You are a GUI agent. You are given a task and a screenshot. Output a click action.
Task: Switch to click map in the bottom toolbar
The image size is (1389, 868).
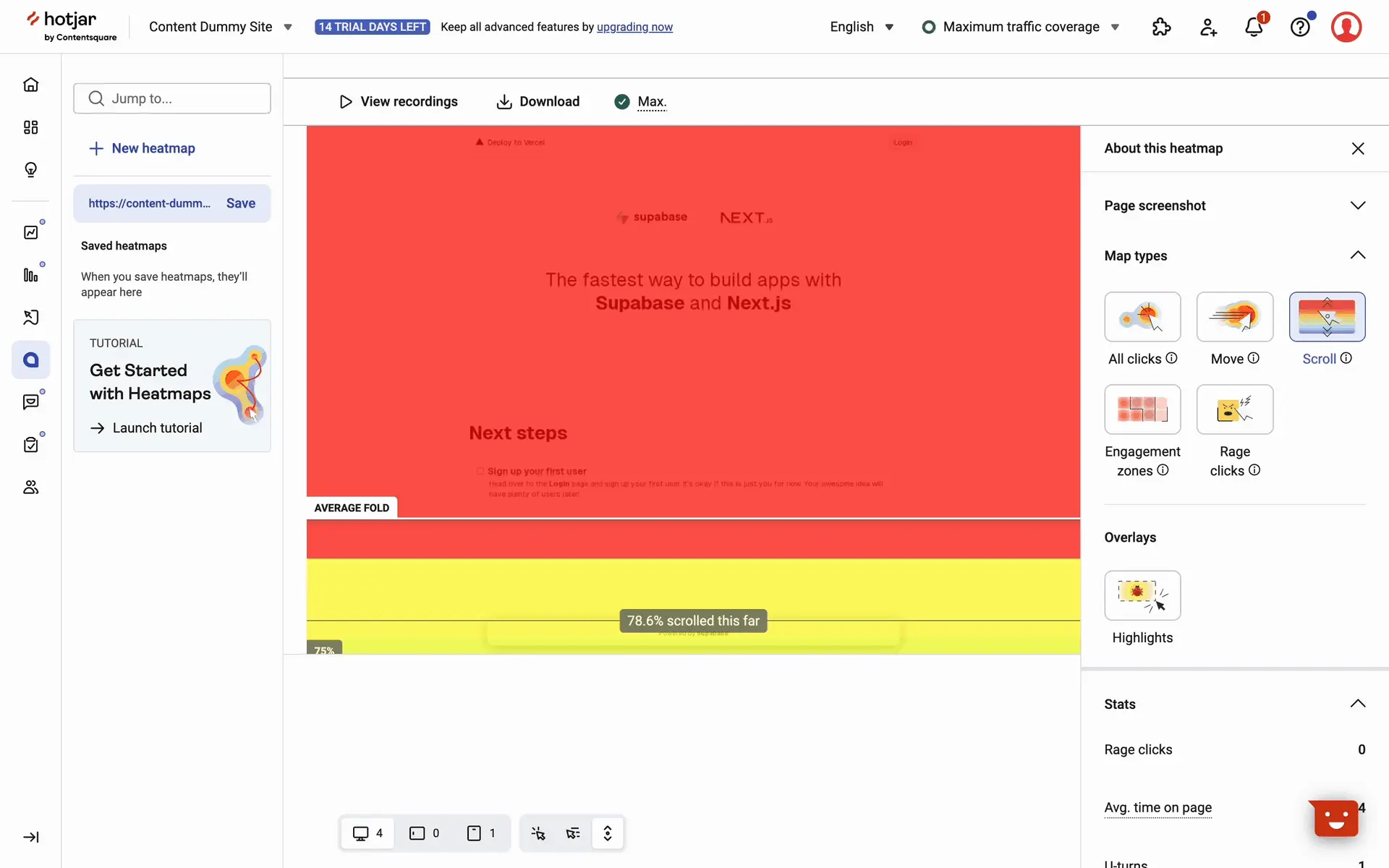click(538, 833)
